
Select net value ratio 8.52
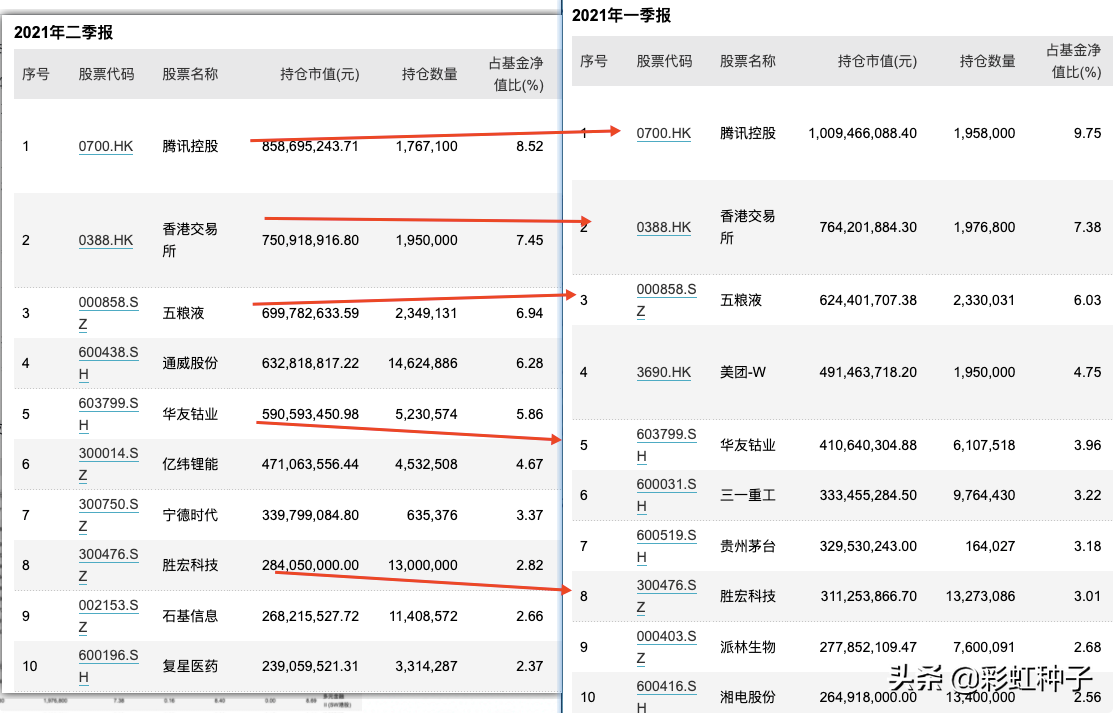pos(530,146)
